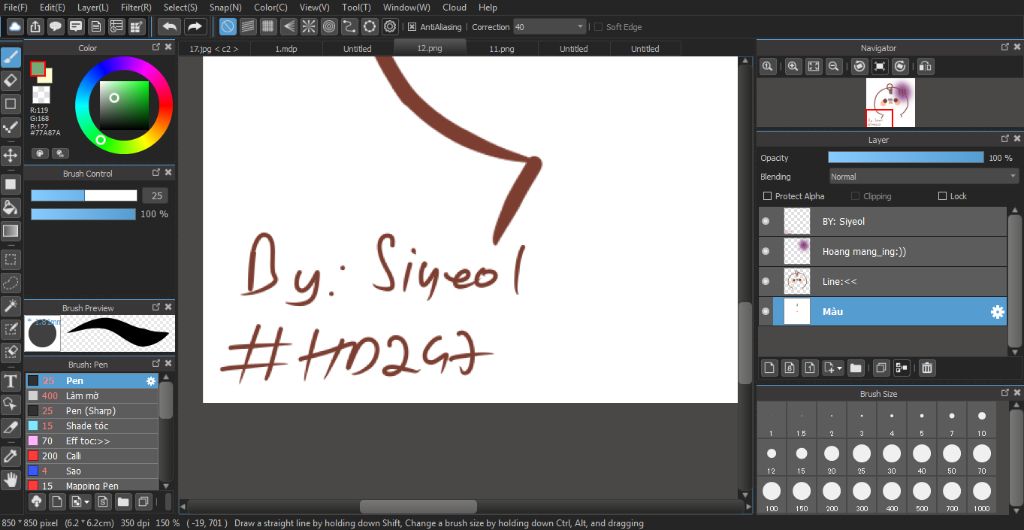
Task: Open the Blending mode dropdown
Action: point(923,177)
